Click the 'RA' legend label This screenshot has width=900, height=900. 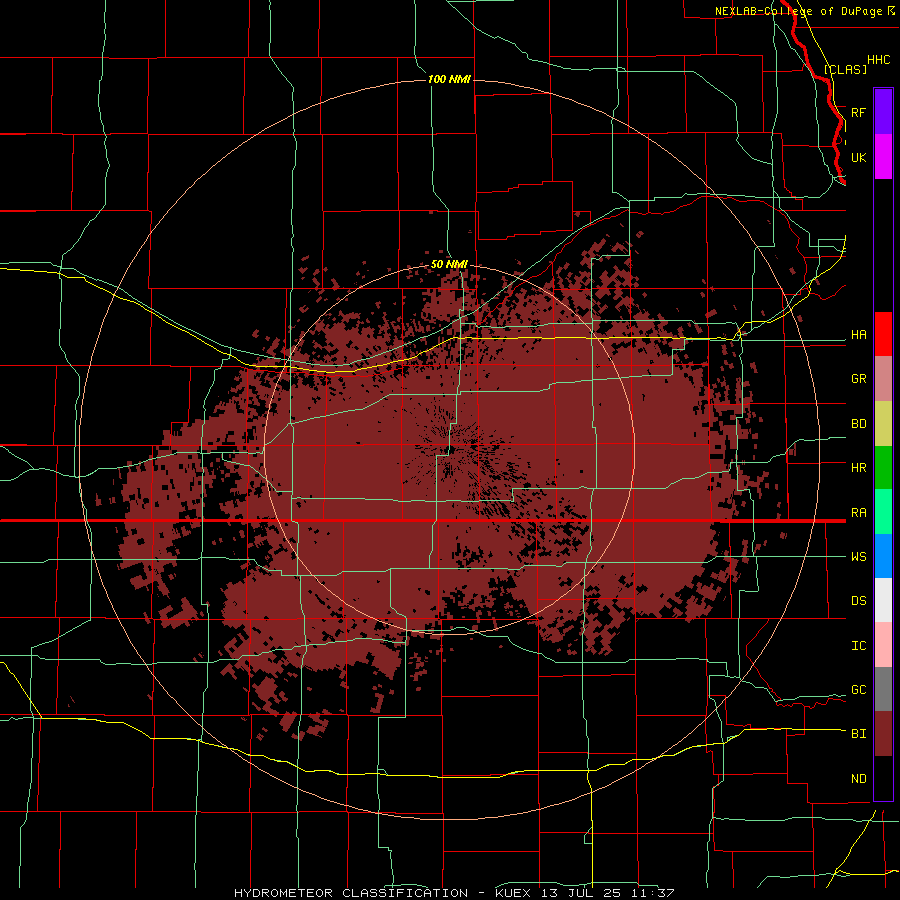pos(858,513)
